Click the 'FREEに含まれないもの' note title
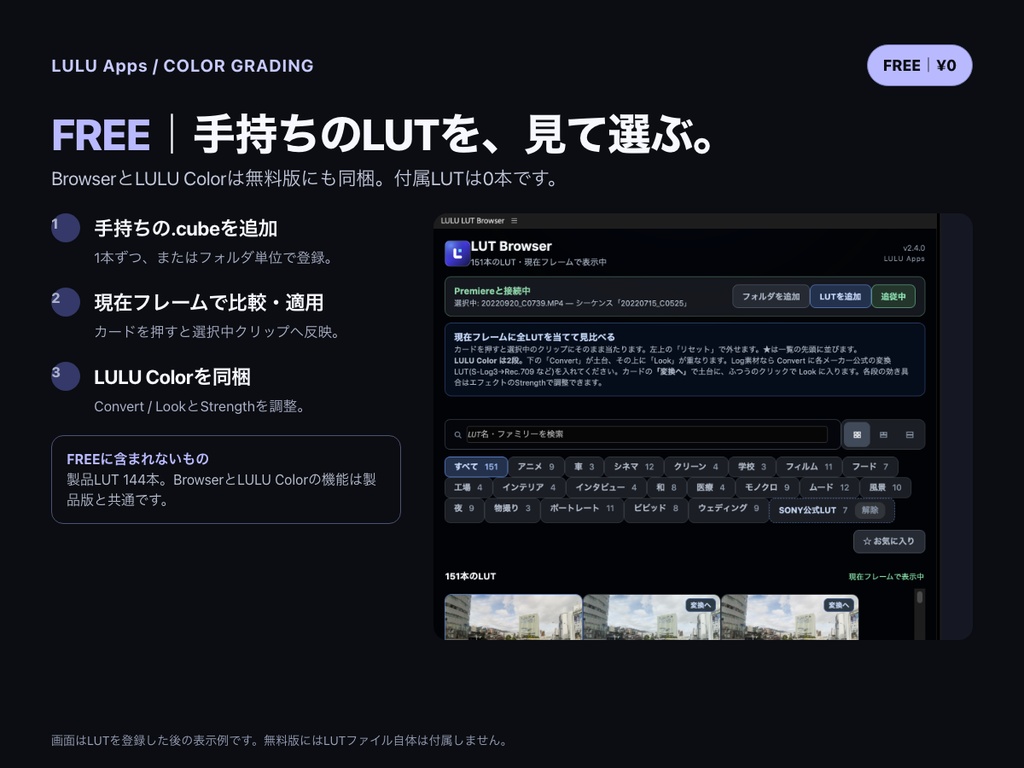 pyautogui.click(x=138, y=459)
